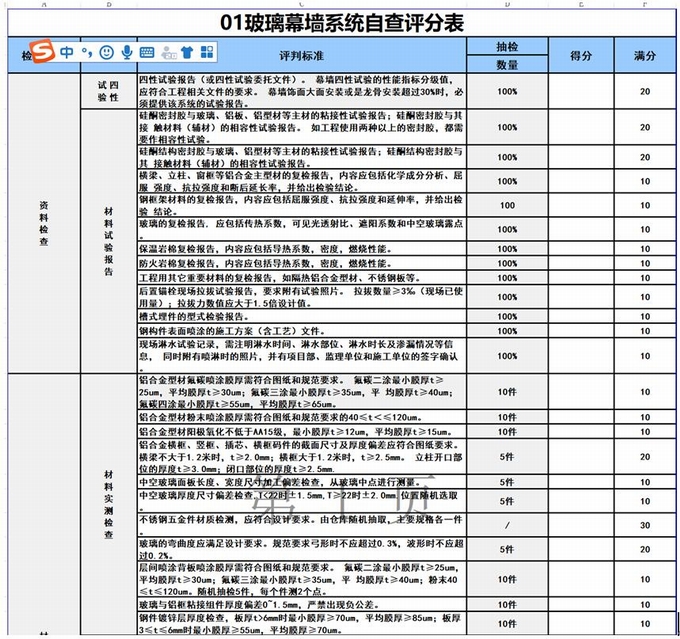The height and width of the screenshot is (639, 680).
Task: Open the skin T-shirt icon
Action: tap(188, 51)
